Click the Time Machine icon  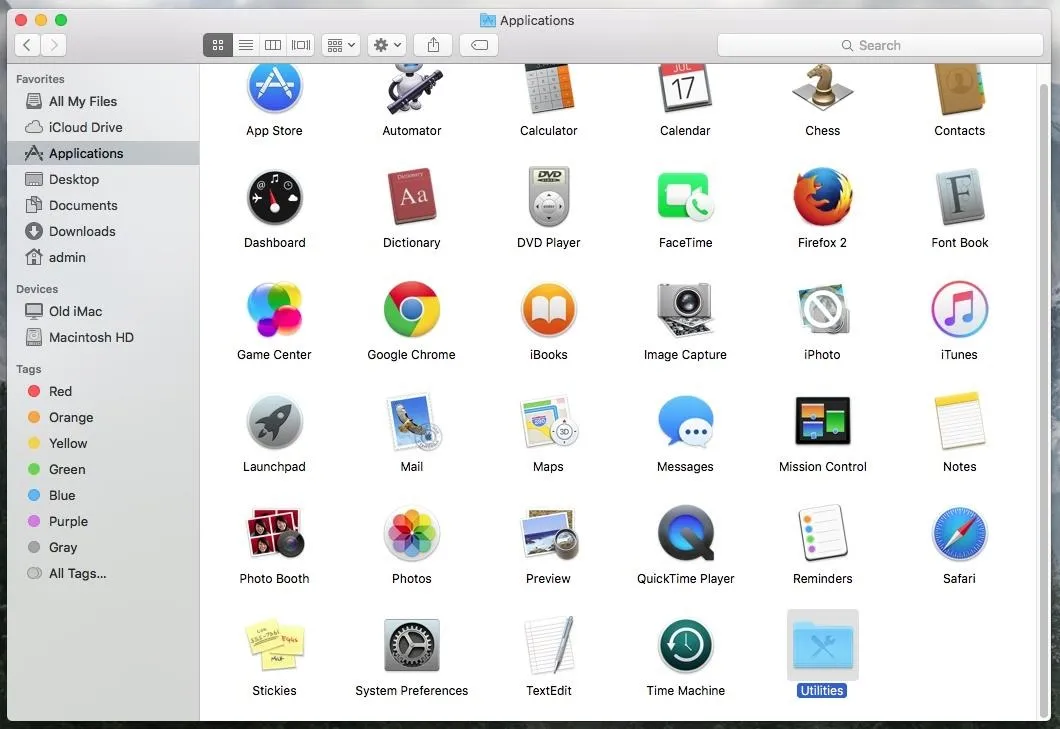click(685, 646)
